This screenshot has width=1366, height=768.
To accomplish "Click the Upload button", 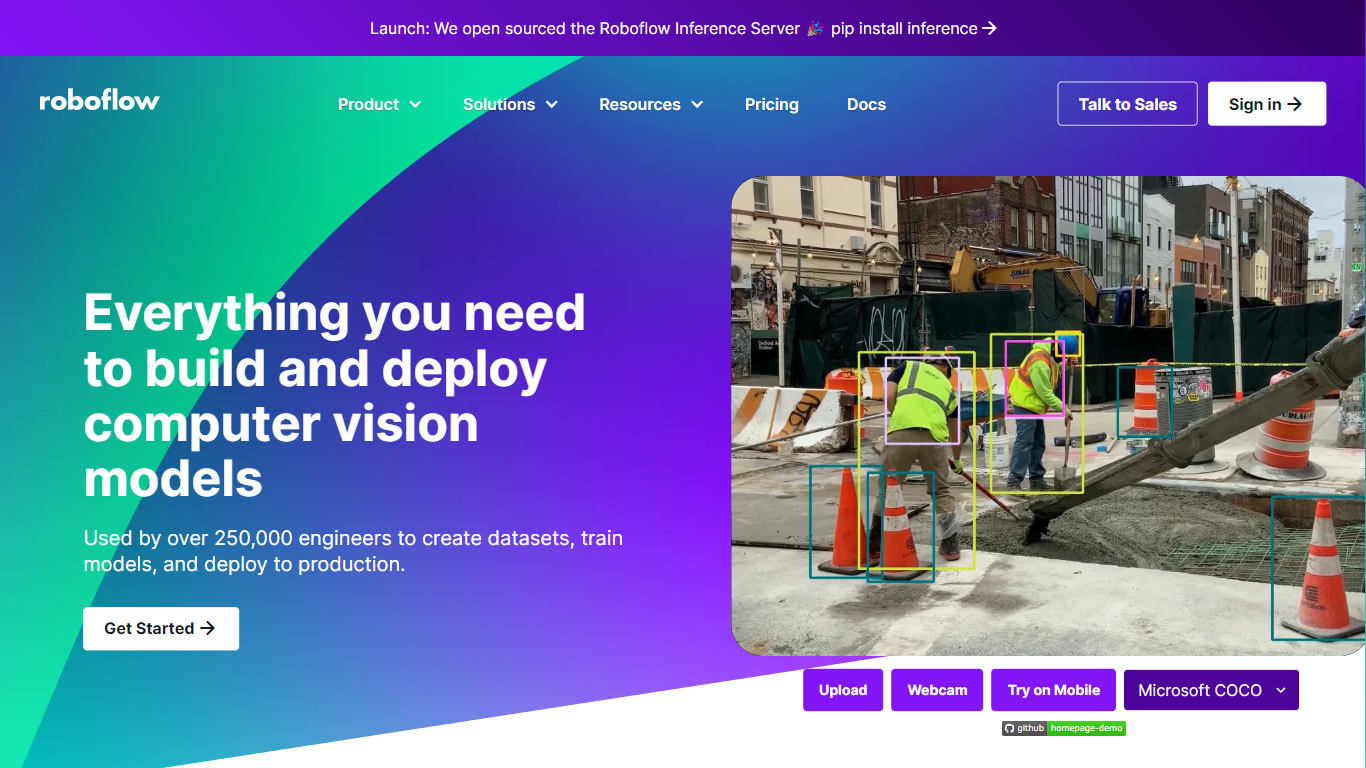I will [843, 690].
